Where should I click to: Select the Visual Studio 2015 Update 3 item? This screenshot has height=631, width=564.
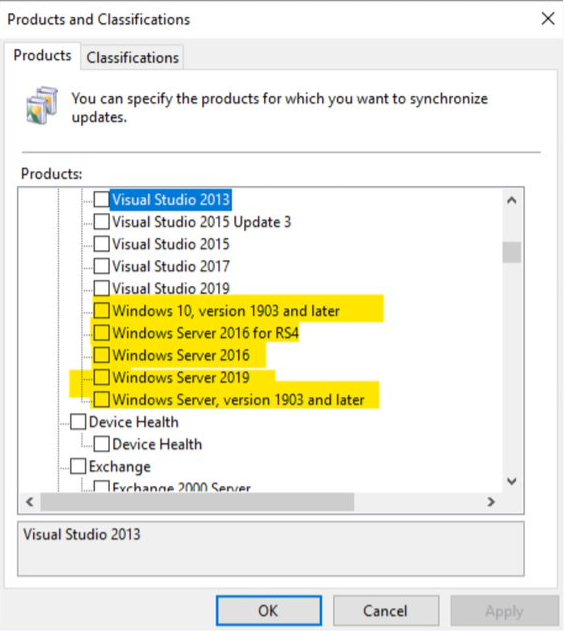point(201,222)
